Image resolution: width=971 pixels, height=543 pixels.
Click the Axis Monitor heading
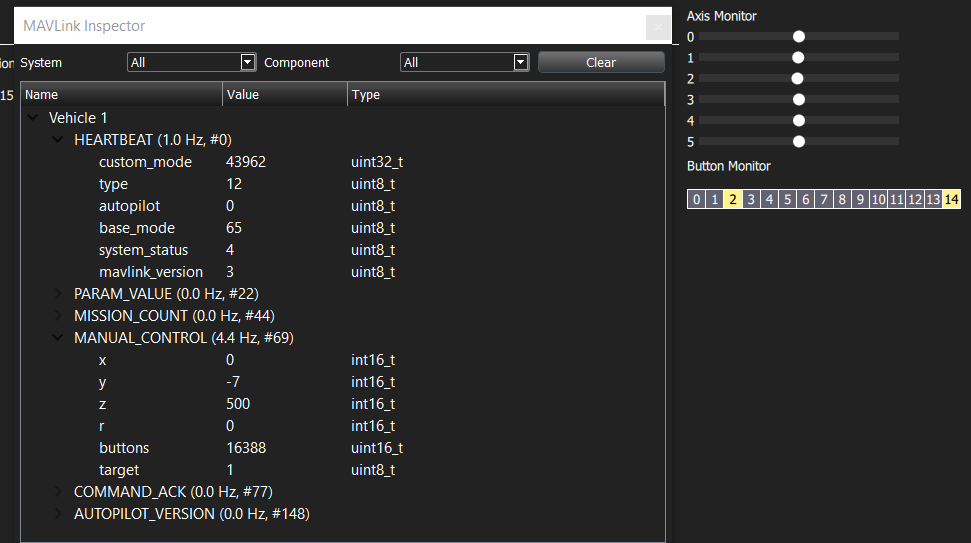coord(721,16)
